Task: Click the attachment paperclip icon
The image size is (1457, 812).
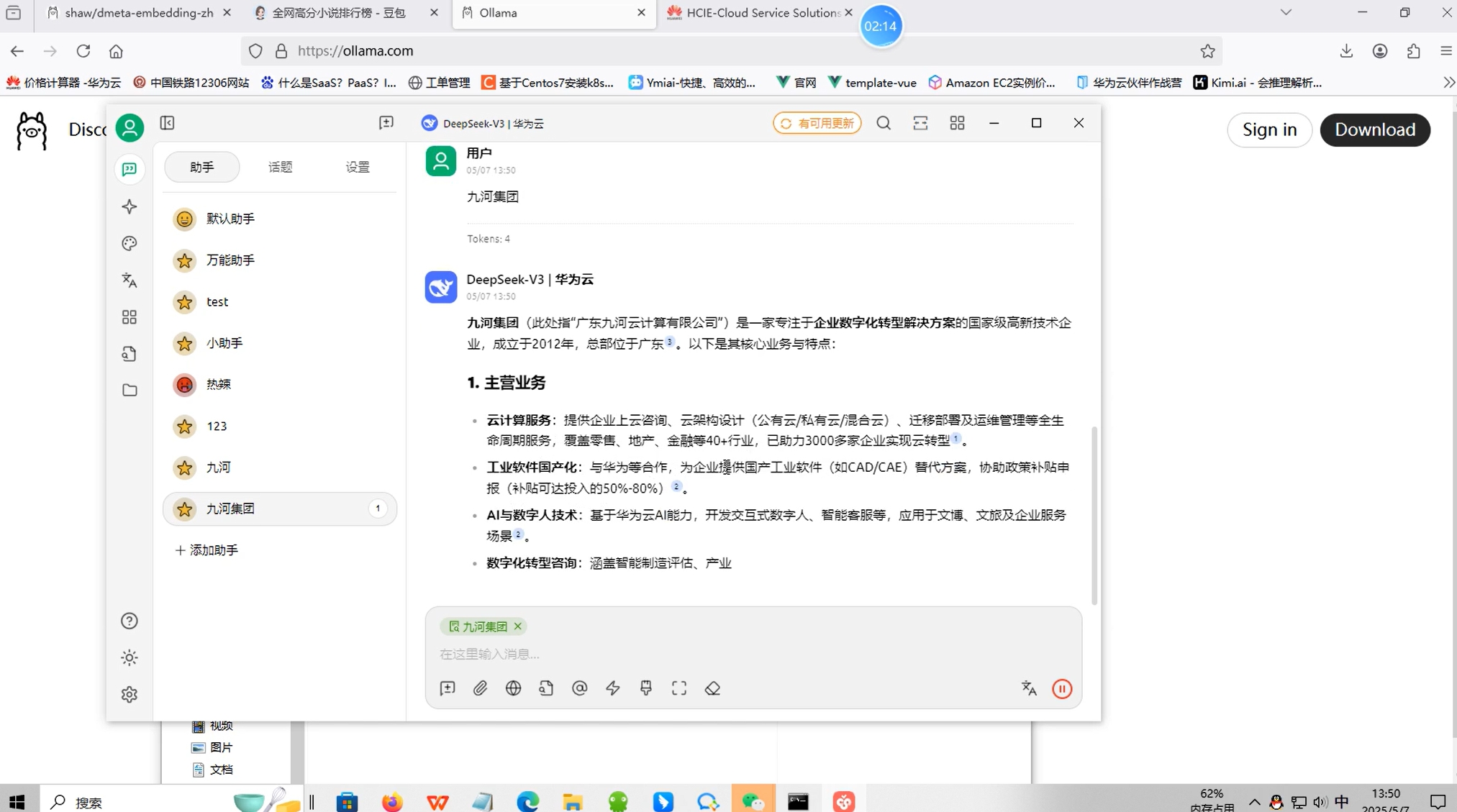Action: pos(480,688)
